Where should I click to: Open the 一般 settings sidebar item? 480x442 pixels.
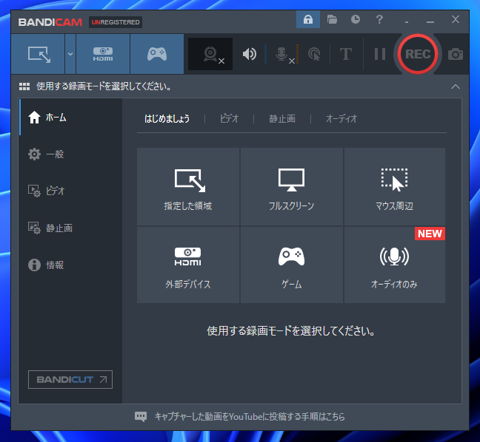click(x=70, y=154)
